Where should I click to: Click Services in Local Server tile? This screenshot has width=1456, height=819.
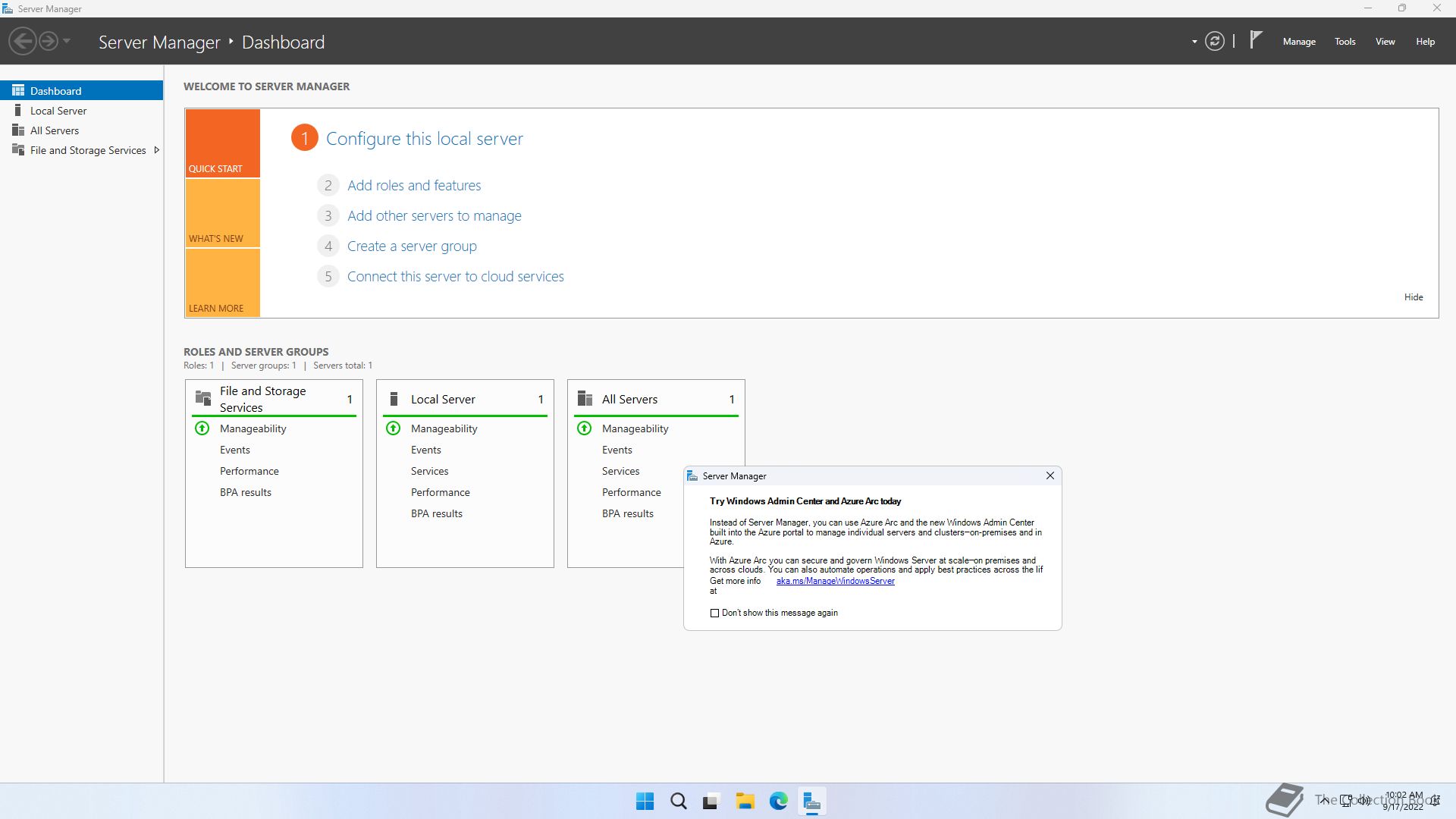[430, 471]
